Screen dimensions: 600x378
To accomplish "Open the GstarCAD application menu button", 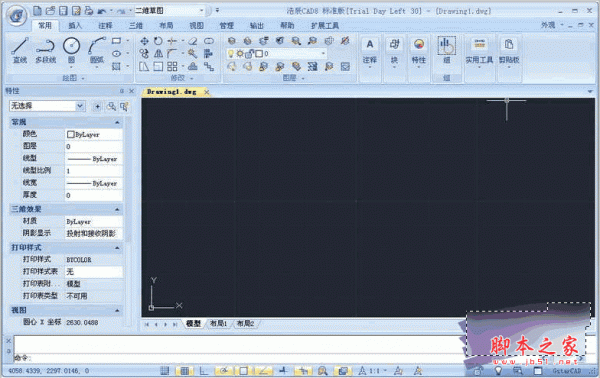I will tap(16, 15).
